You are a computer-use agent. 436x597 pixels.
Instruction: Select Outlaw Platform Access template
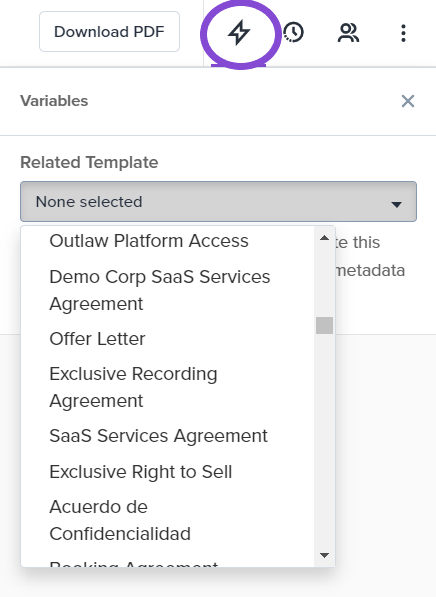click(x=149, y=241)
